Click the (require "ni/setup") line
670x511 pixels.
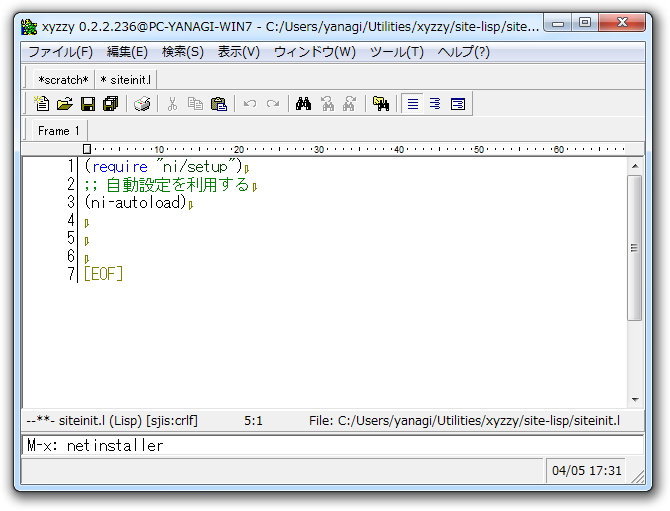coord(163,166)
